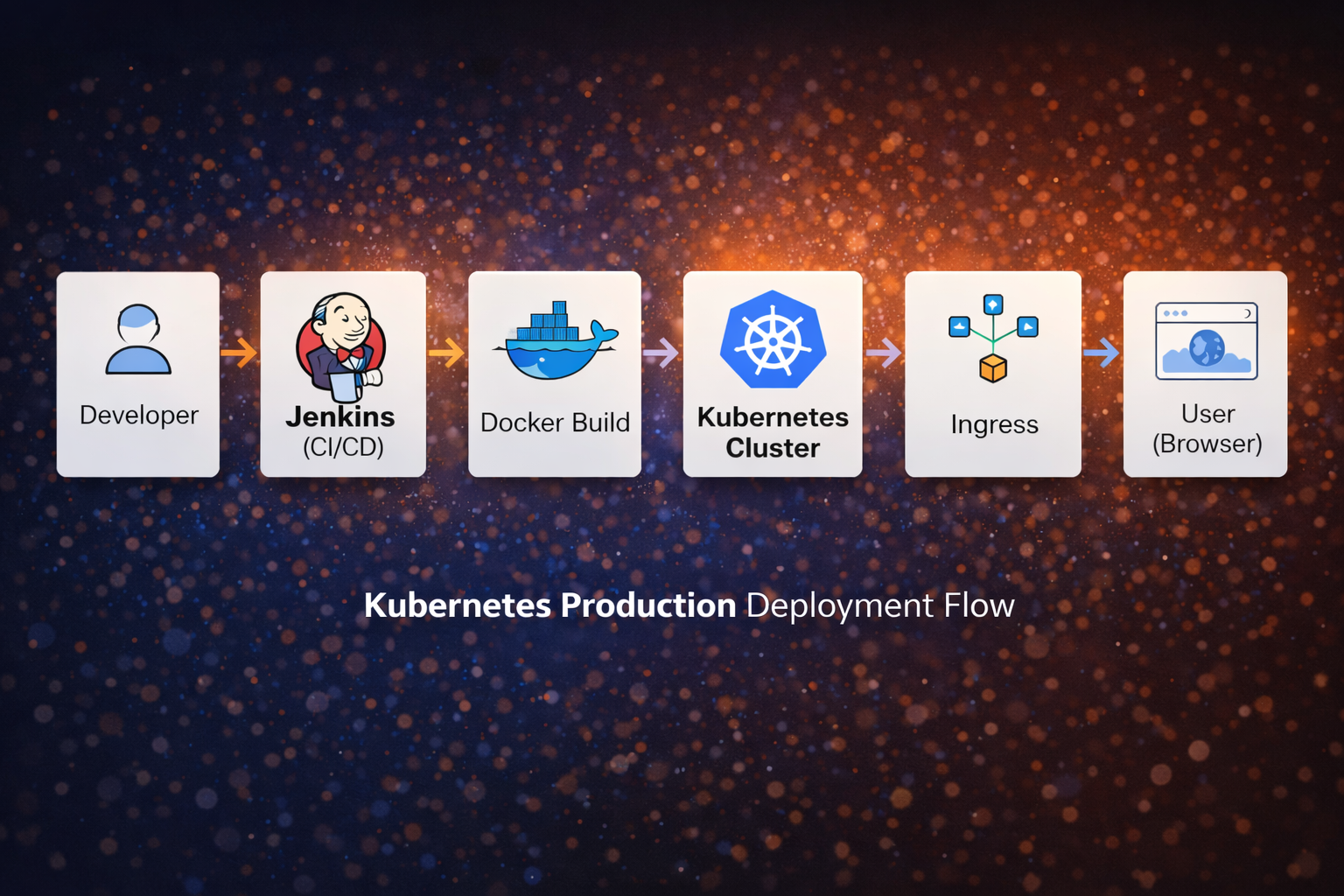This screenshot has height=896, width=1344.
Task: Select the Kubernetes helm wheel logo
Action: pyautogui.click(x=772, y=341)
